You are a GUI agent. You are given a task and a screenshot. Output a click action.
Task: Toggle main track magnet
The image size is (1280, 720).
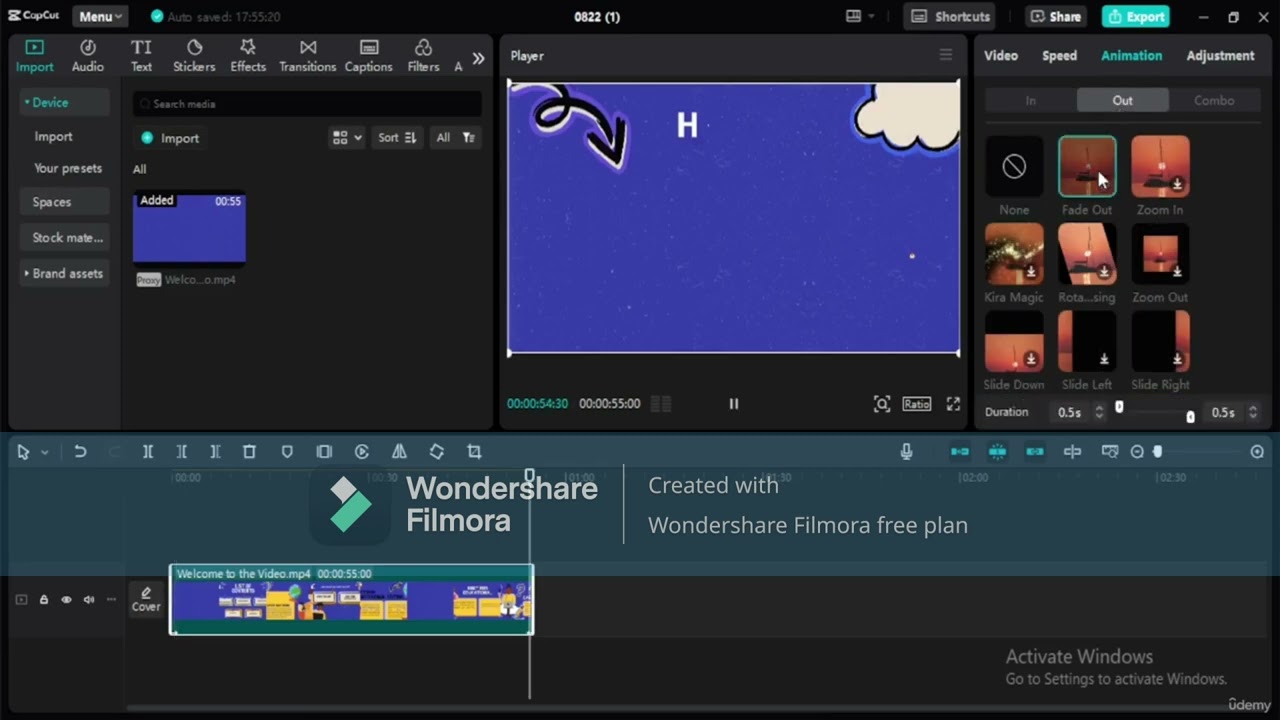click(x=960, y=452)
